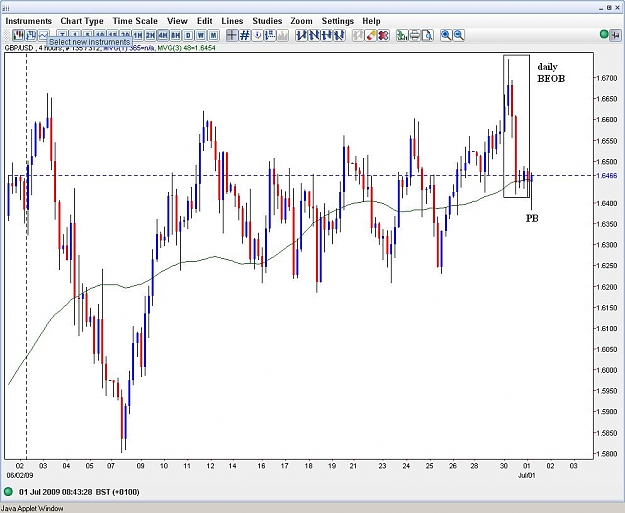
Task: Switch to 30 minute time scale
Action: tap(125, 35)
